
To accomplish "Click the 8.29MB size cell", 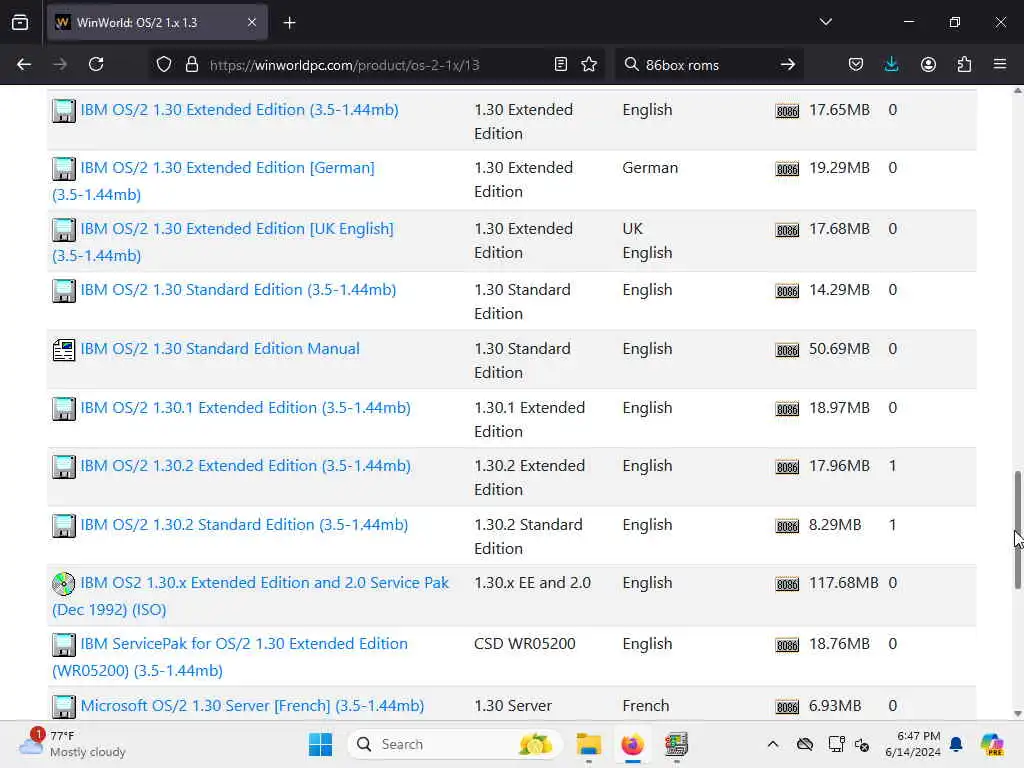I will click(x=835, y=524).
